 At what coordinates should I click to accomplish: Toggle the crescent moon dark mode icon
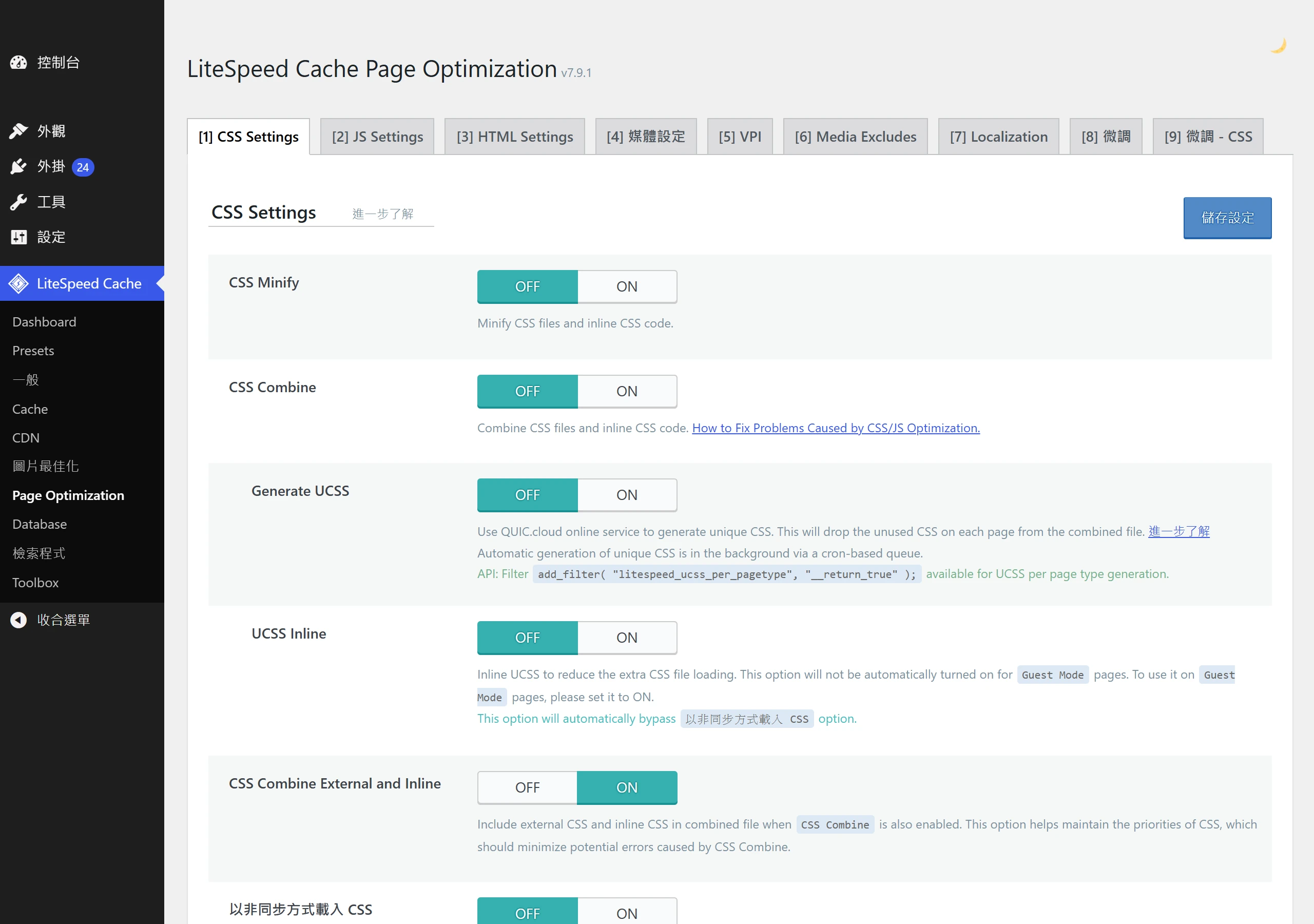point(1278,45)
